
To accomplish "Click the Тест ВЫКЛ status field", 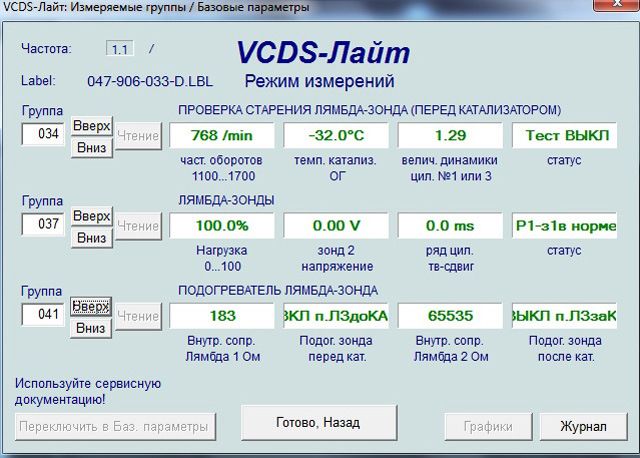I will [565, 135].
